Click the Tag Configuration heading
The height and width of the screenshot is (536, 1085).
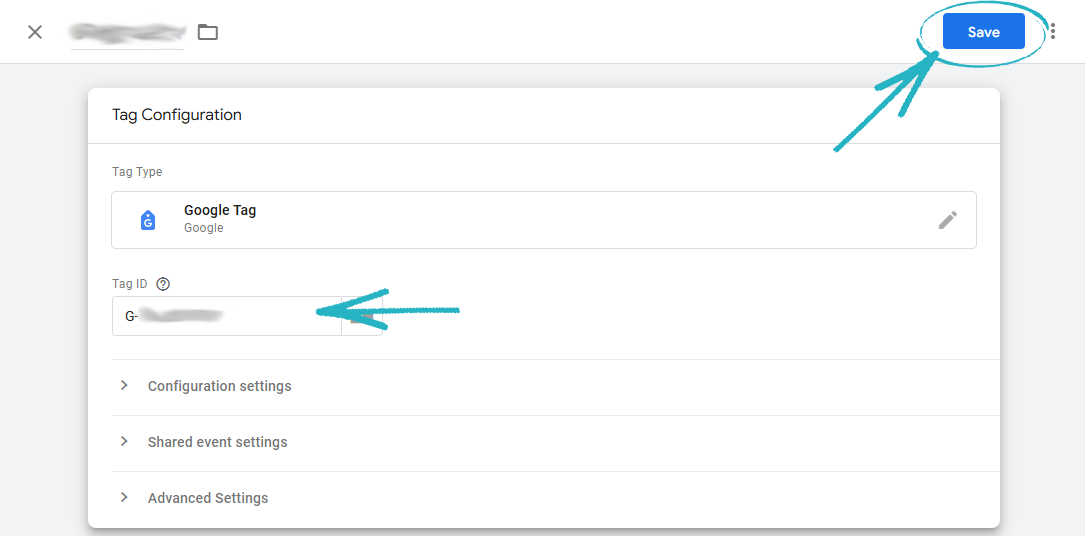click(177, 115)
